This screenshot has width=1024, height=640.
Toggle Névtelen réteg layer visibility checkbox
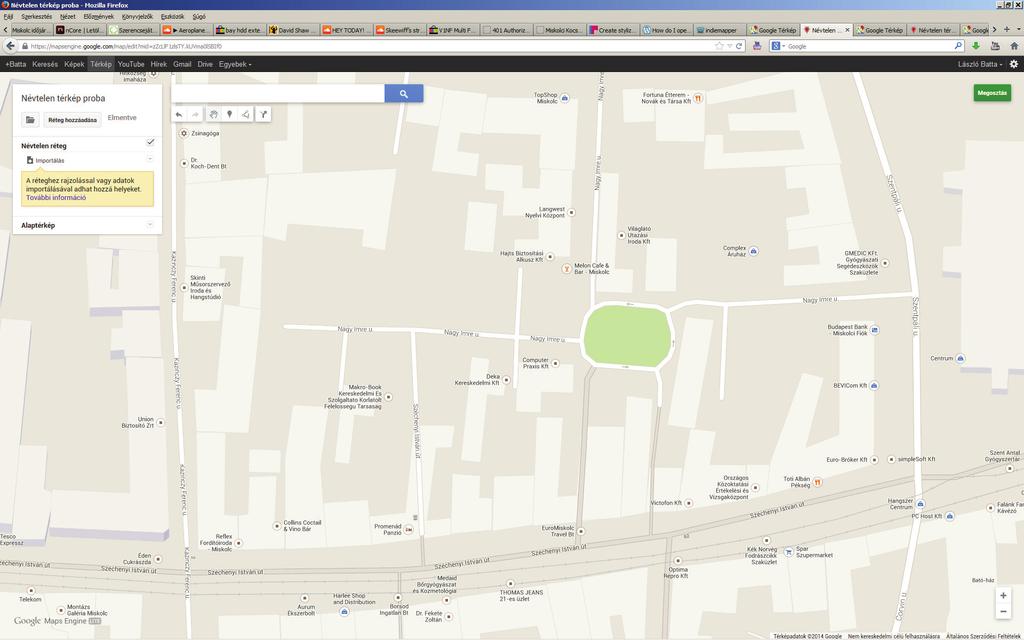click(150, 142)
